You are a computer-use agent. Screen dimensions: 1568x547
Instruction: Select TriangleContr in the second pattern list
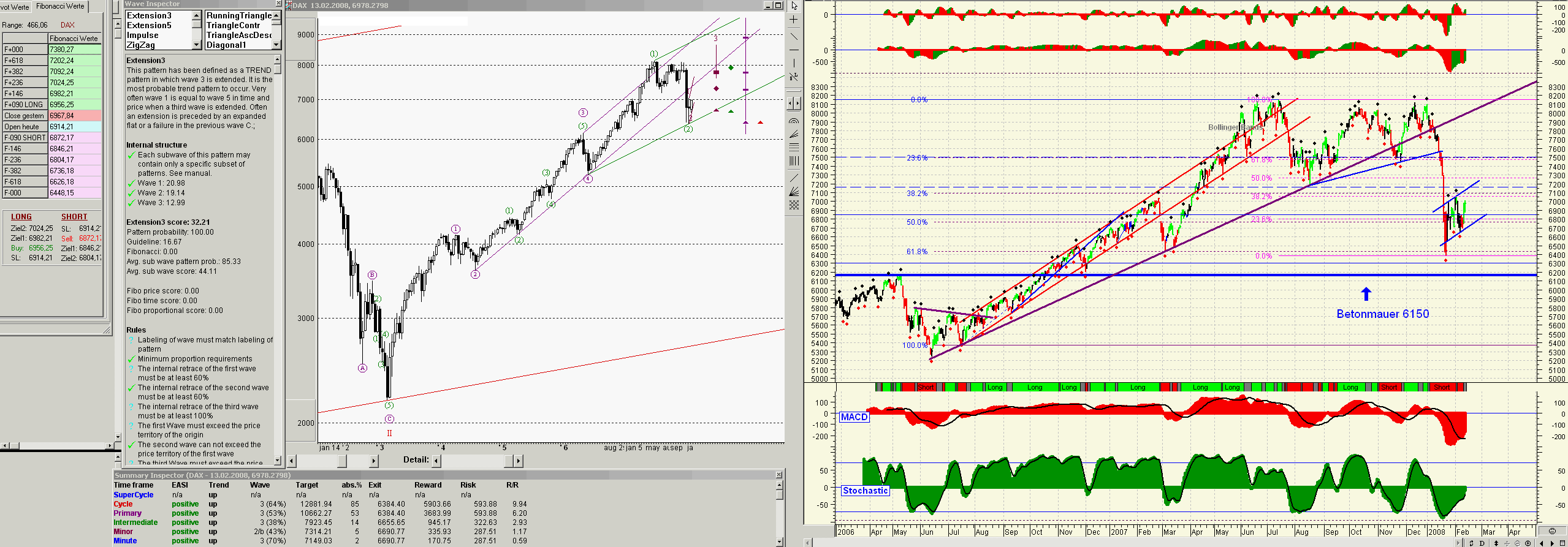click(234, 25)
